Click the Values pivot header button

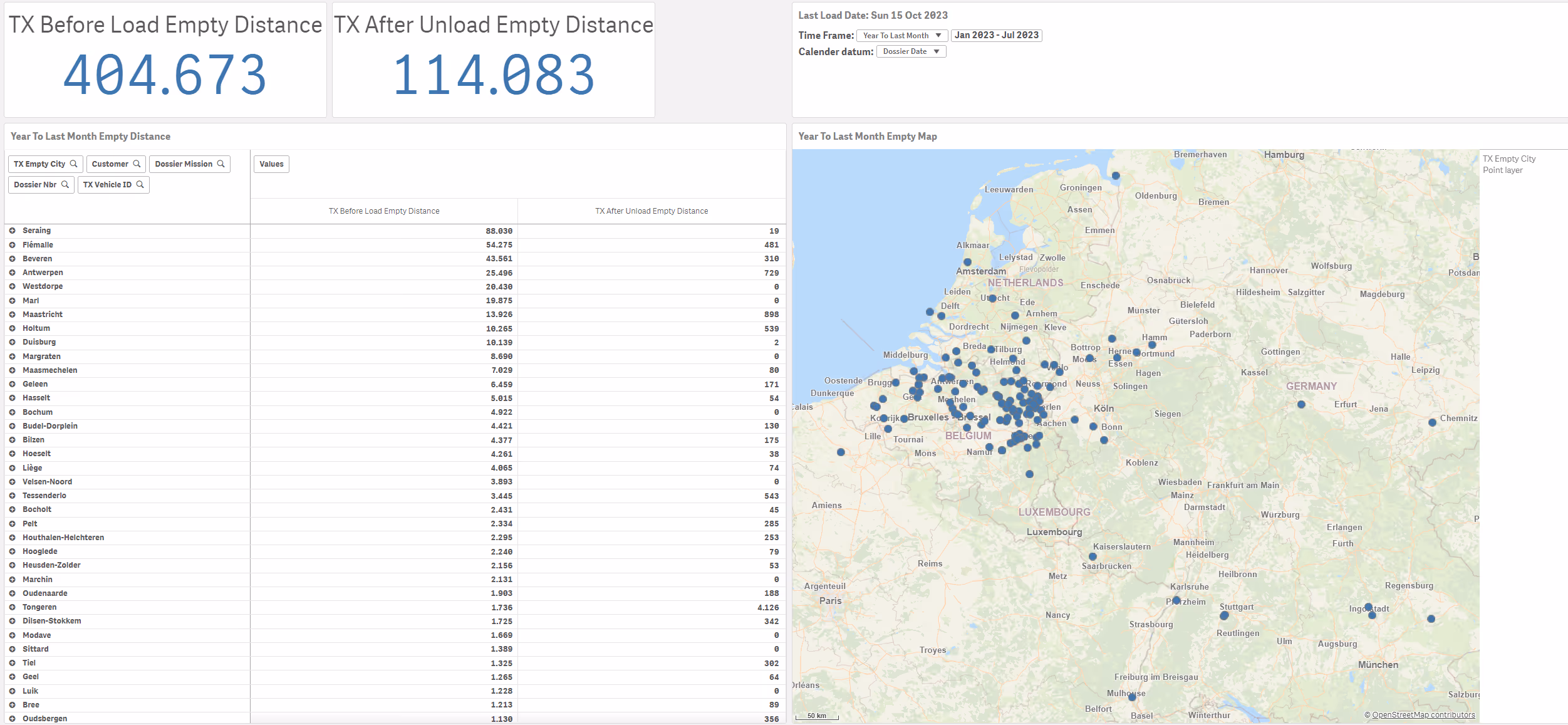click(271, 164)
